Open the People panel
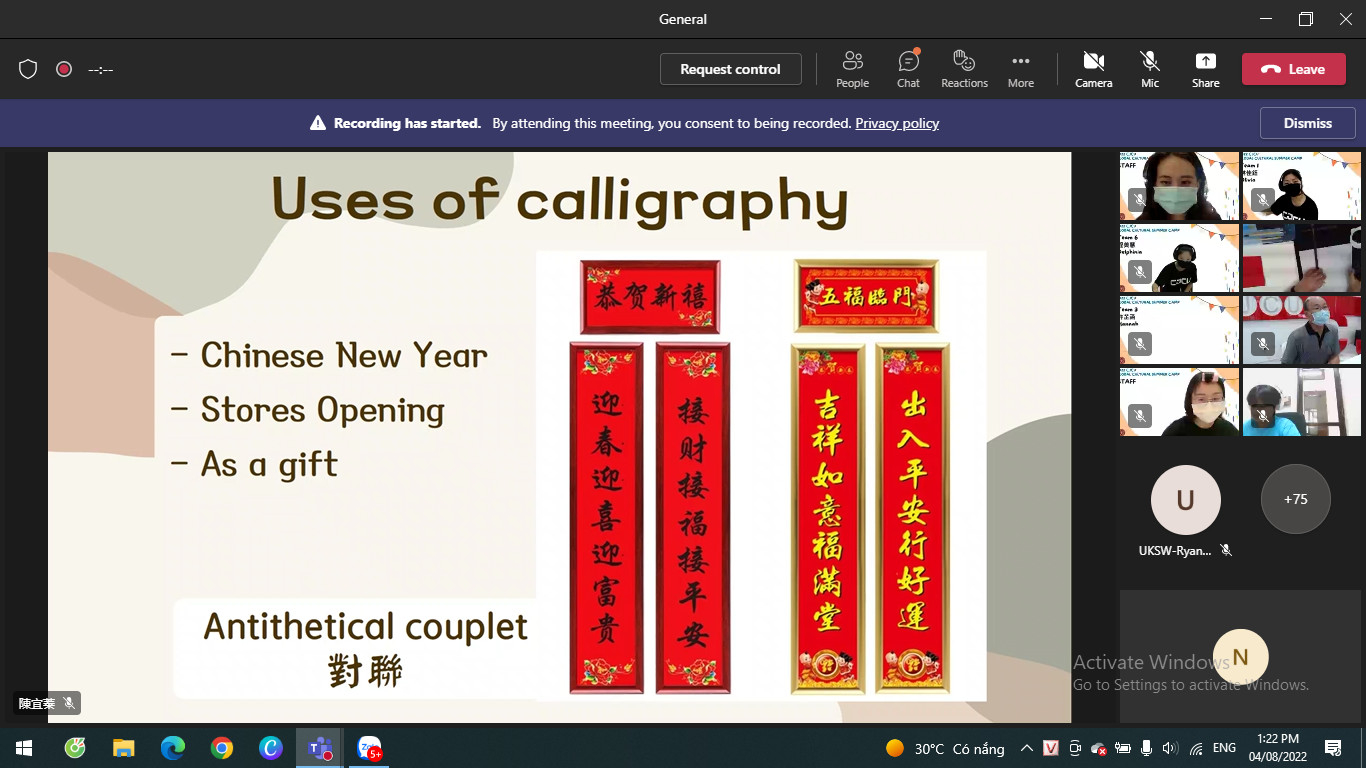This screenshot has width=1366, height=768. tap(852, 69)
